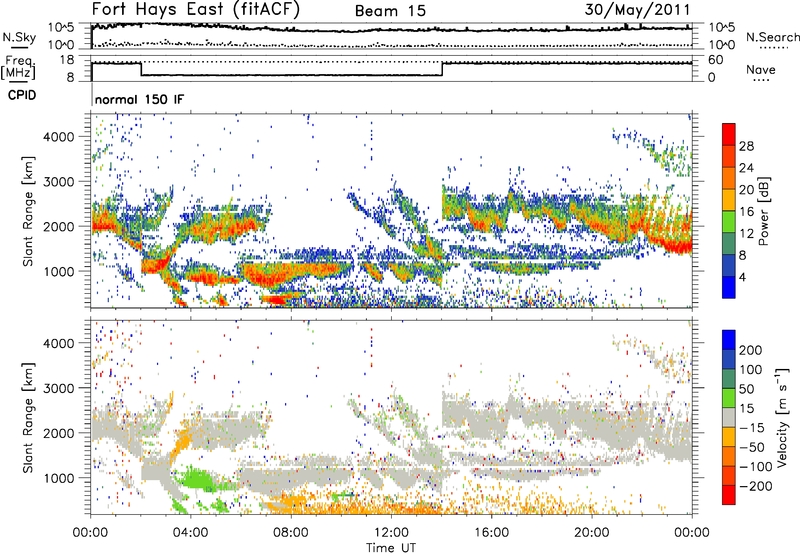Click the date "30/May/2011"
The height and width of the screenshot is (554, 800).
[x=637, y=10]
